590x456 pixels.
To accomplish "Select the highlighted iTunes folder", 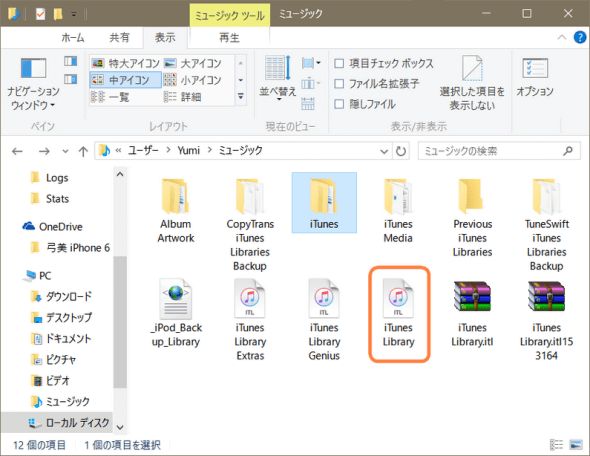I will point(324,203).
